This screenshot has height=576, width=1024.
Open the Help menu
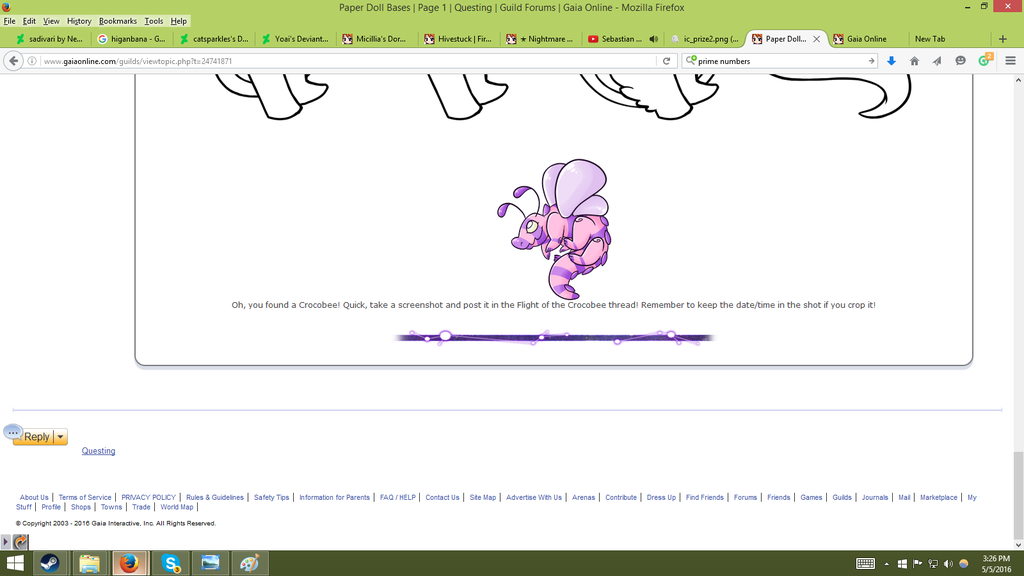178,21
